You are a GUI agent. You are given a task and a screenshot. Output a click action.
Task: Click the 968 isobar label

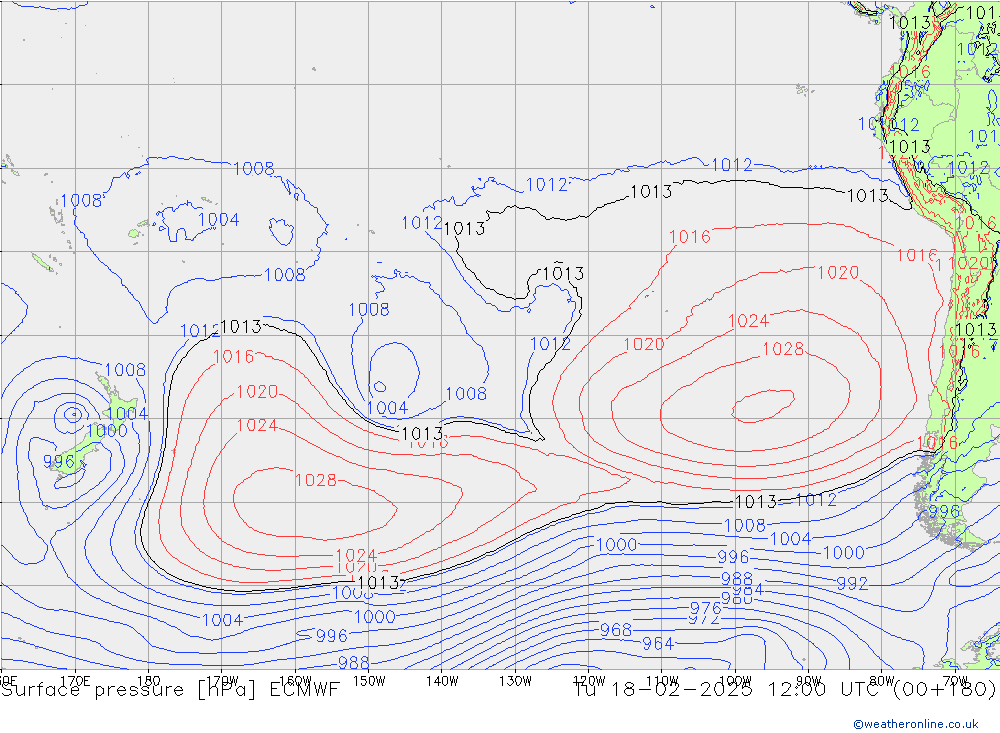pos(615,630)
